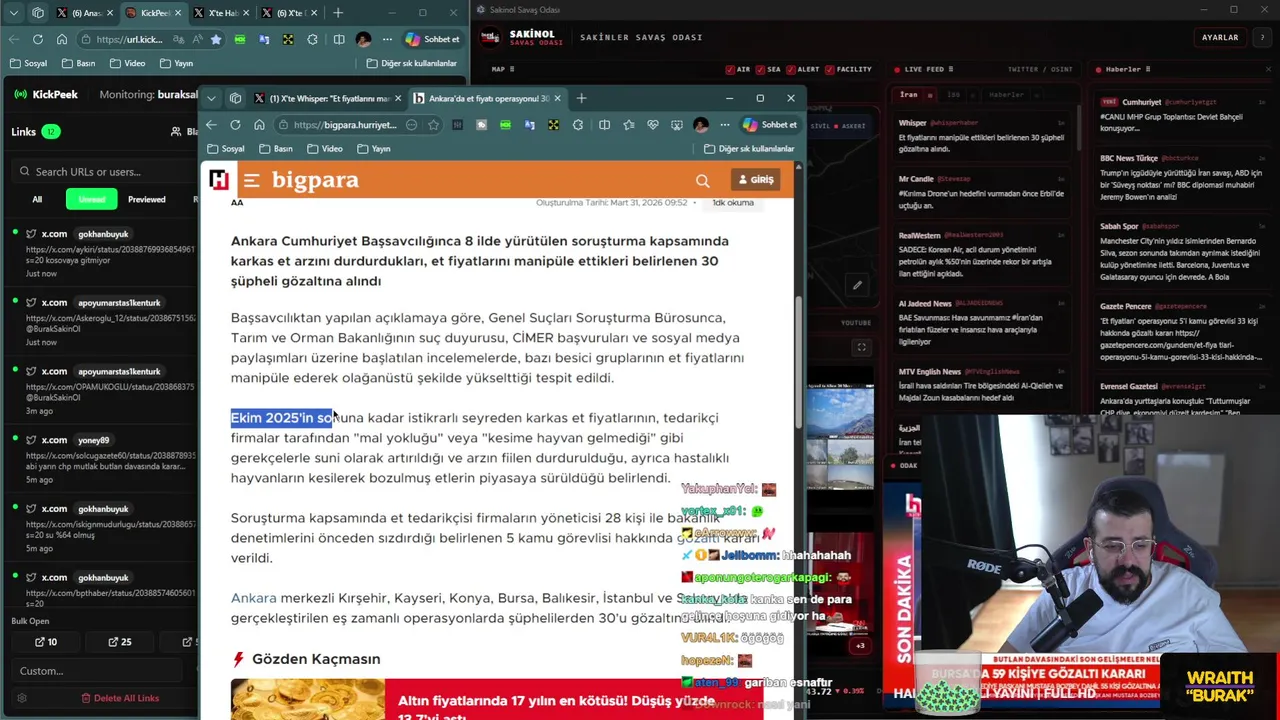The image size is (1280, 720).
Task: Expand tab list chevron in KickPeek browser
Action: pyautogui.click(x=14, y=13)
